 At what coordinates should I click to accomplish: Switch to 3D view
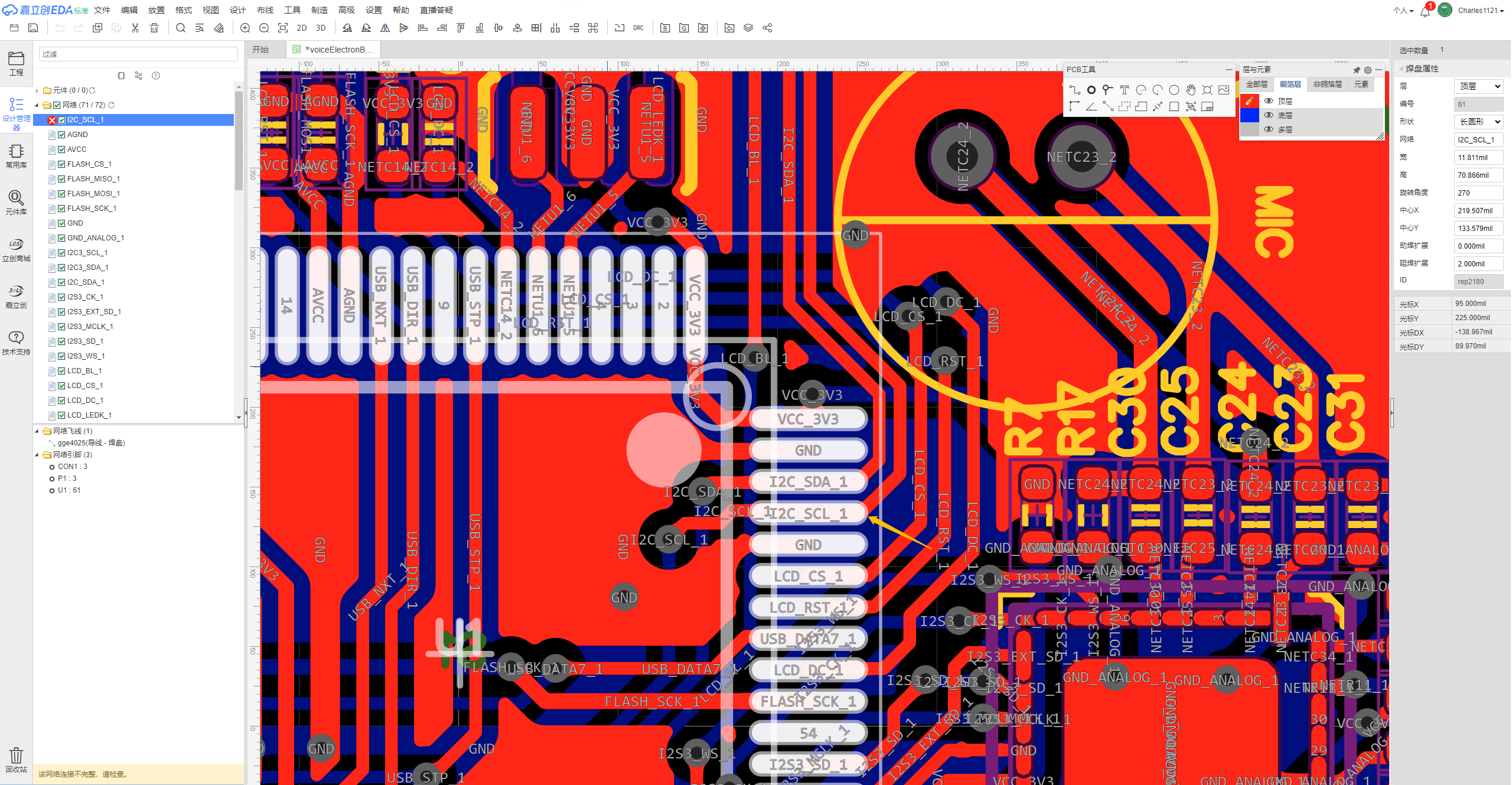pos(320,28)
